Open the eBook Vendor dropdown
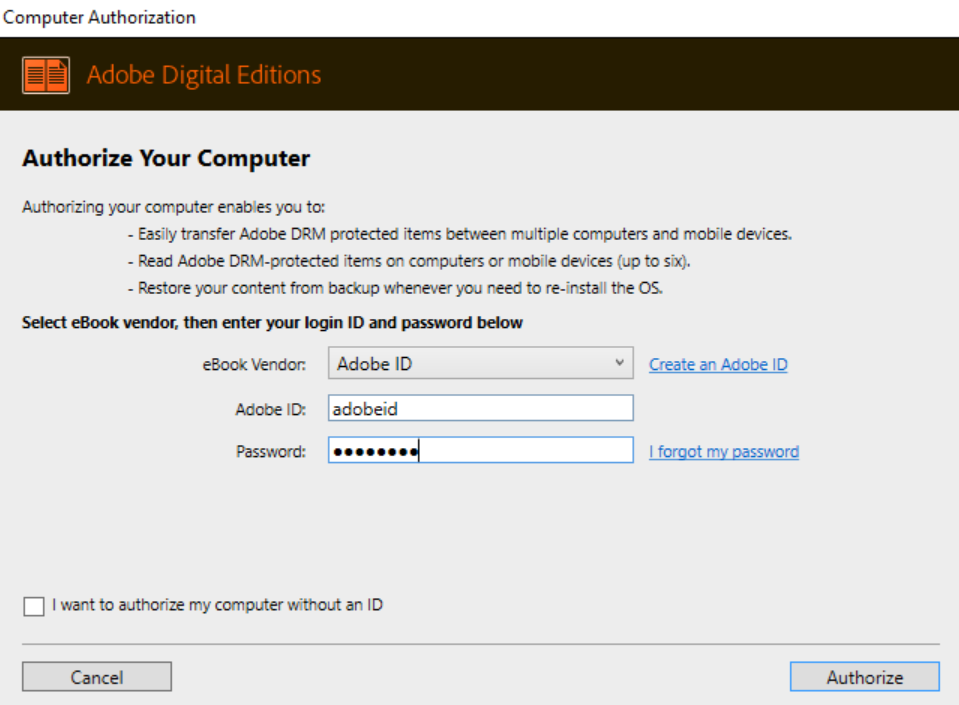Viewport: 959px width, 705px height. (481, 363)
